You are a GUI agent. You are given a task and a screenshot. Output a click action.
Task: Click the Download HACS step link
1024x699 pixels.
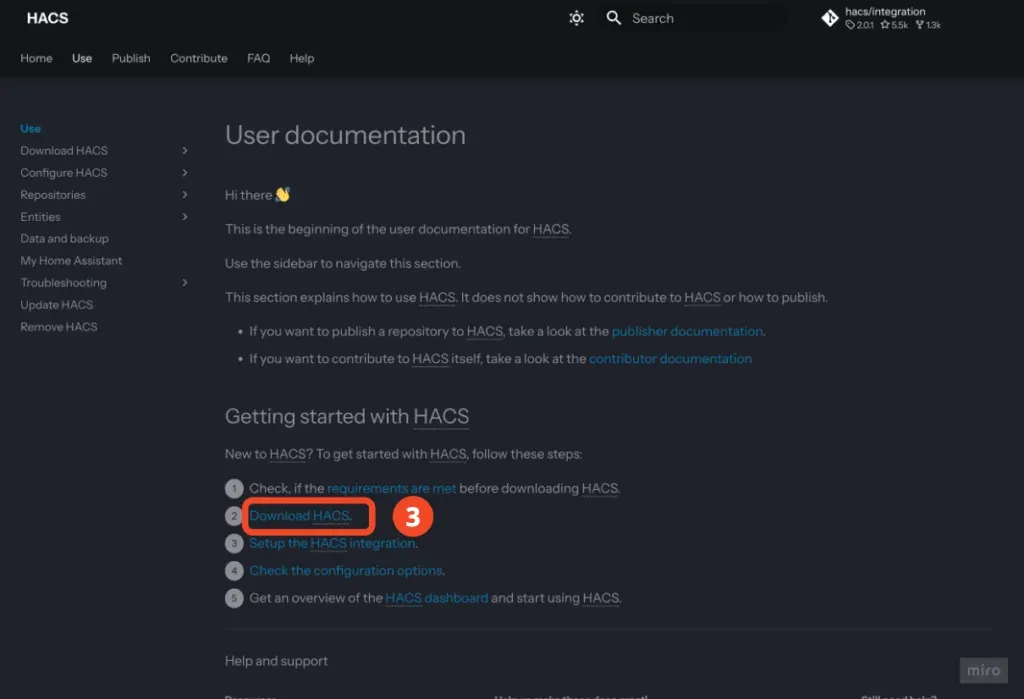[299, 516]
